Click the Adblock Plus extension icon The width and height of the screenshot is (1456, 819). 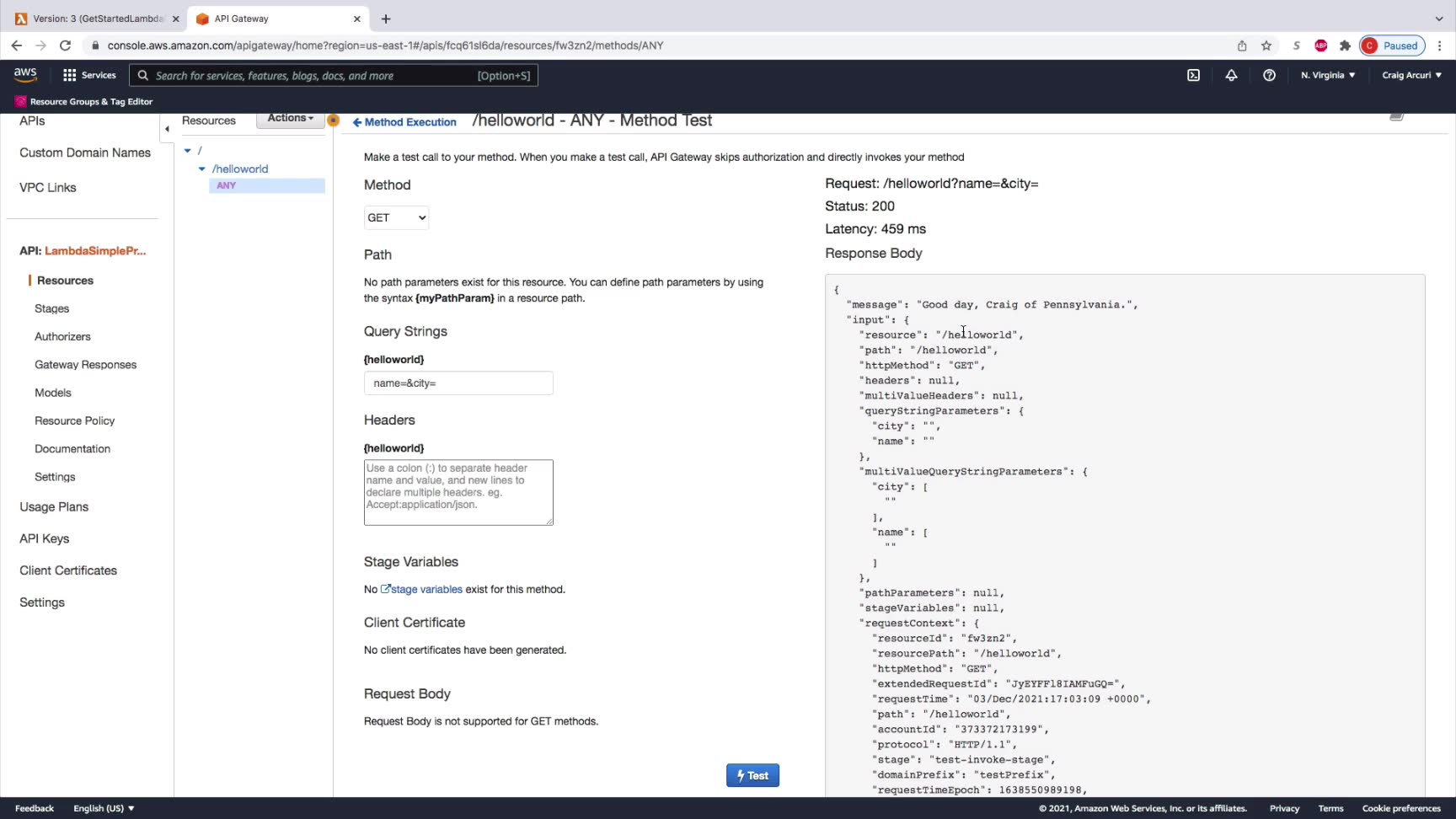1320,45
